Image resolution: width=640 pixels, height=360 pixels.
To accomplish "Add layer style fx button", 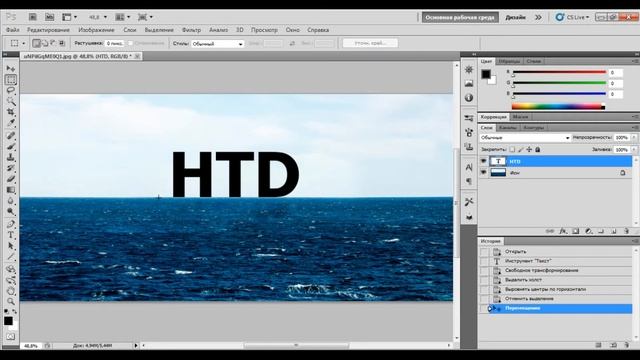I will pos(563,231).
